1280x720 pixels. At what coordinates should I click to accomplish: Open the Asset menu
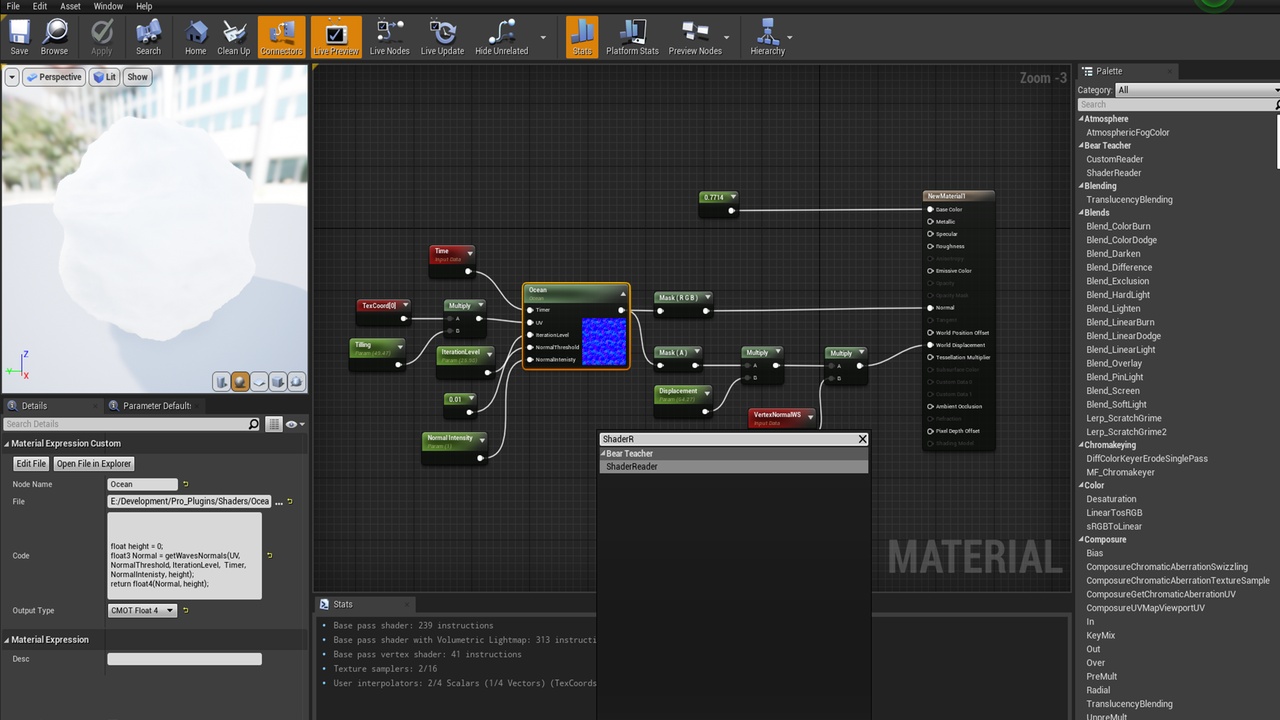click(70, 6)
